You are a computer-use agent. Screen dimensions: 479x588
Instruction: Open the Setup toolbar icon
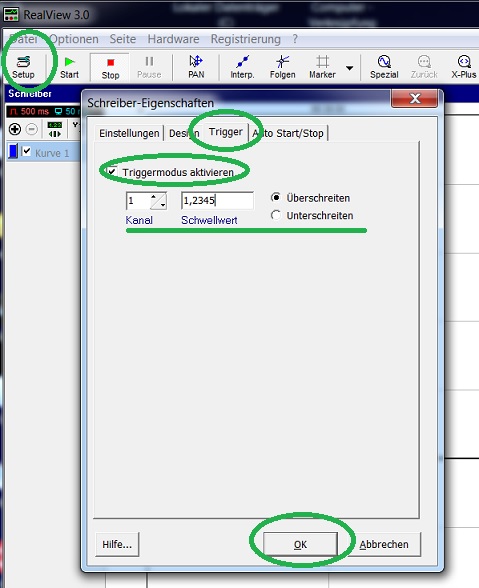coord(23,67)
